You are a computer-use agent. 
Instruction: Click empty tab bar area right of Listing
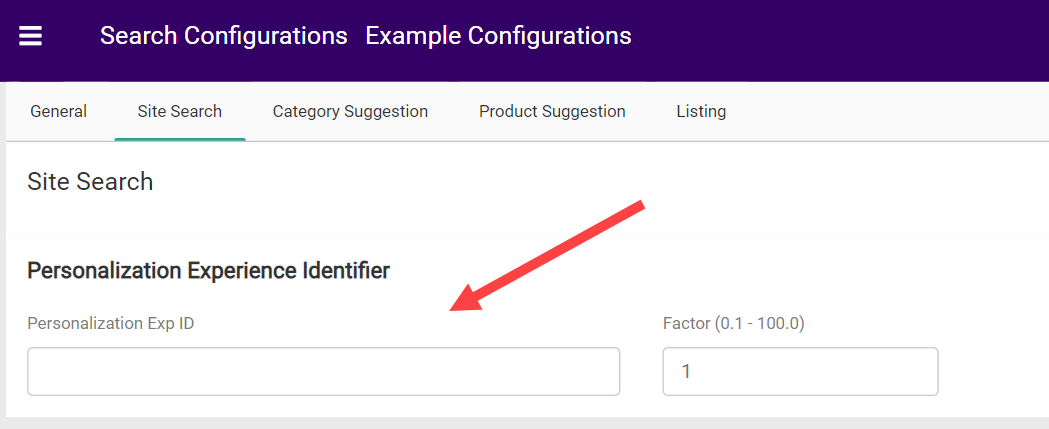900,112
